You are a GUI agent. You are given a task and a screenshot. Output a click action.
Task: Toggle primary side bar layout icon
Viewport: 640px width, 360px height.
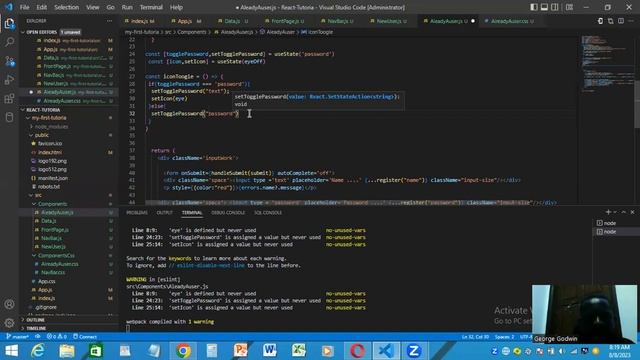tap(534, 7)
